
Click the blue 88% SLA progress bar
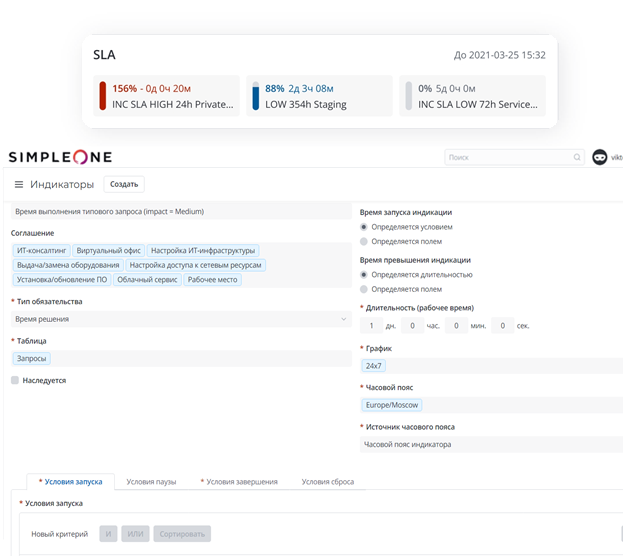coord(256,96)
